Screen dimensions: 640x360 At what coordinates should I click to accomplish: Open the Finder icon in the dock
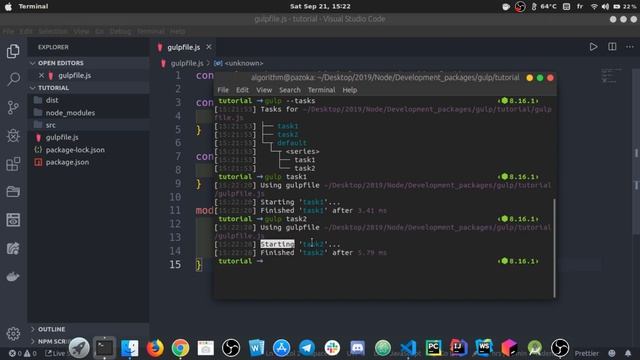(x=130, y=348)
